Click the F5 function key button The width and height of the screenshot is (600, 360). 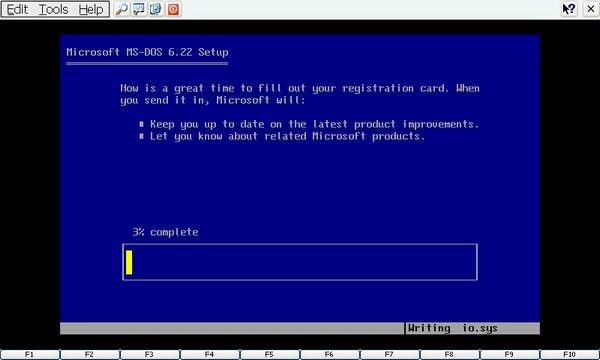coord(269,355)
